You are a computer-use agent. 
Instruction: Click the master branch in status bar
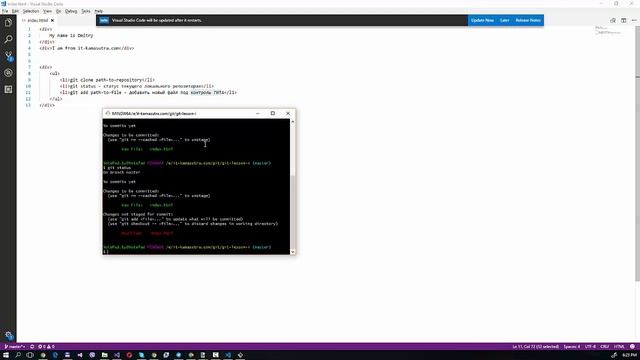(x=15, y=347)
